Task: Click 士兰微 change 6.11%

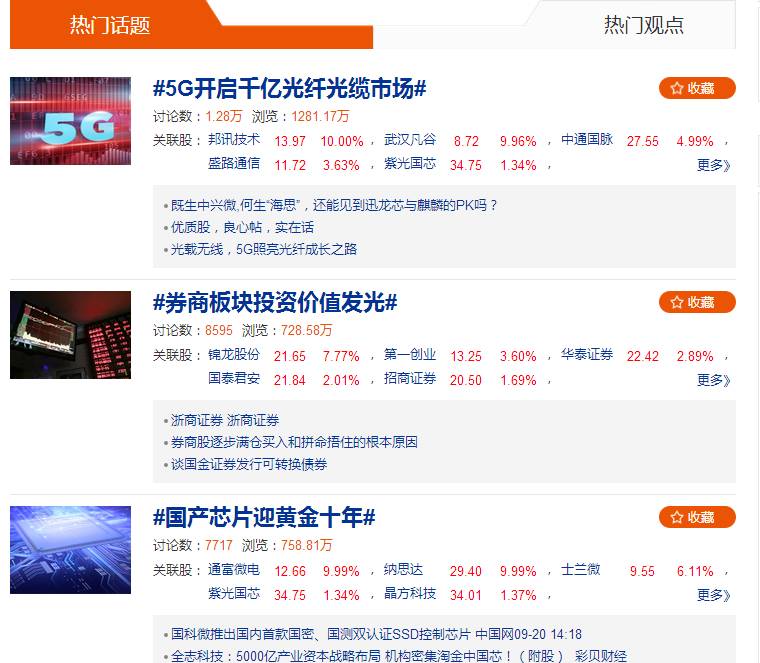Action: click(x=695, y=571)
